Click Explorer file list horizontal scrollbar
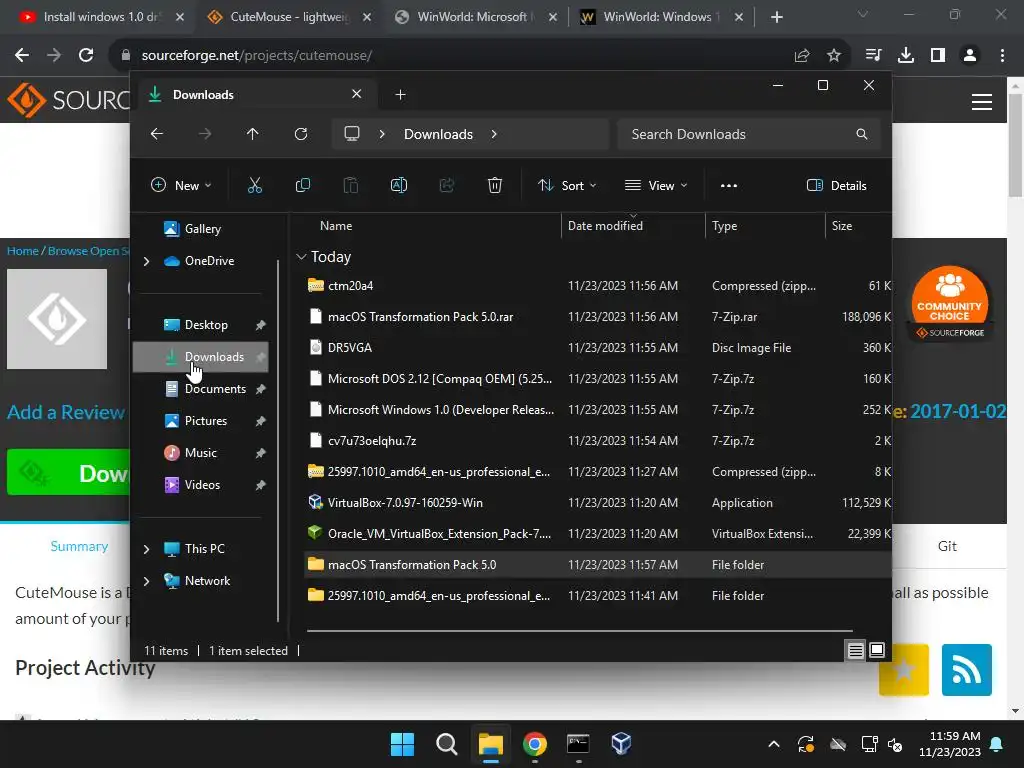The height and width of the screenshot is (768, 1024). (579, 631)
